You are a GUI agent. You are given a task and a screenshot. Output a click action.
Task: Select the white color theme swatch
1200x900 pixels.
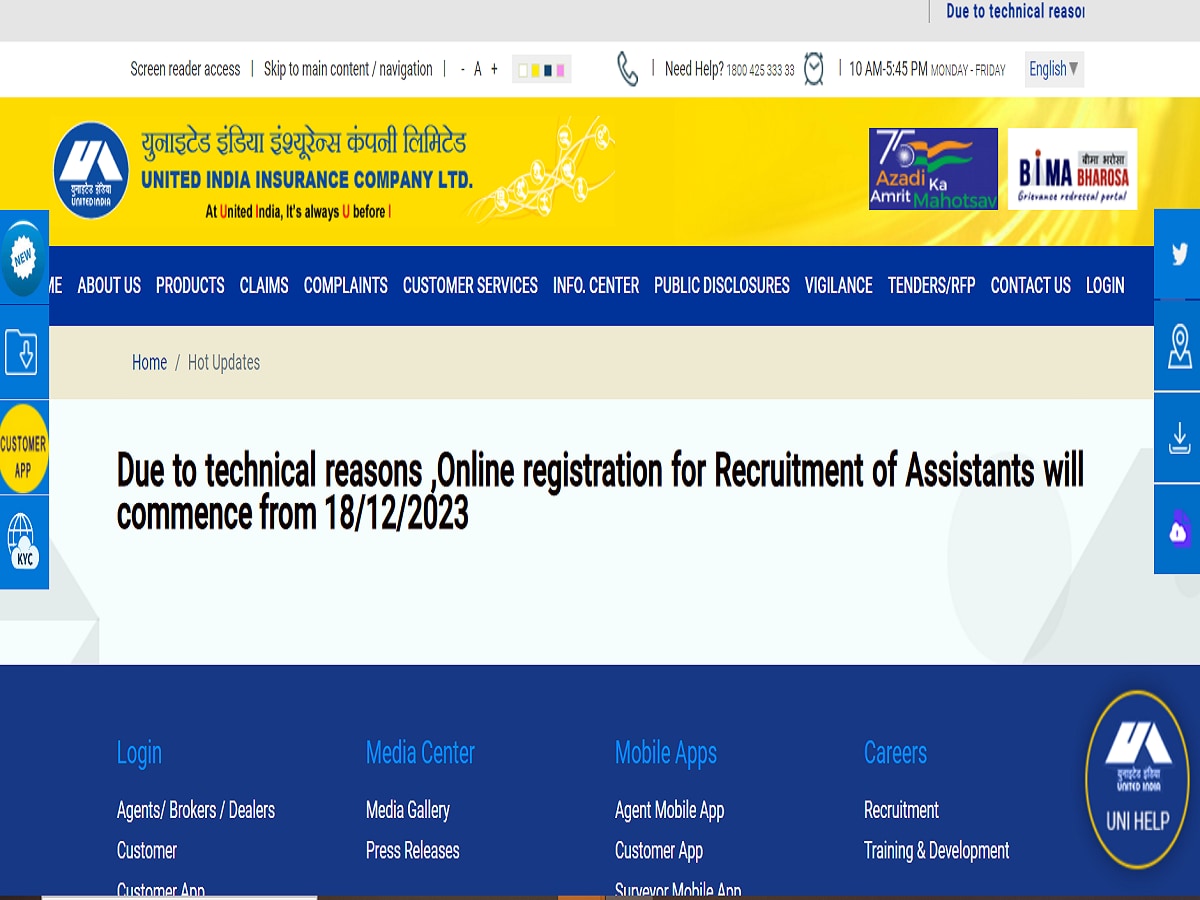[523, 70]
